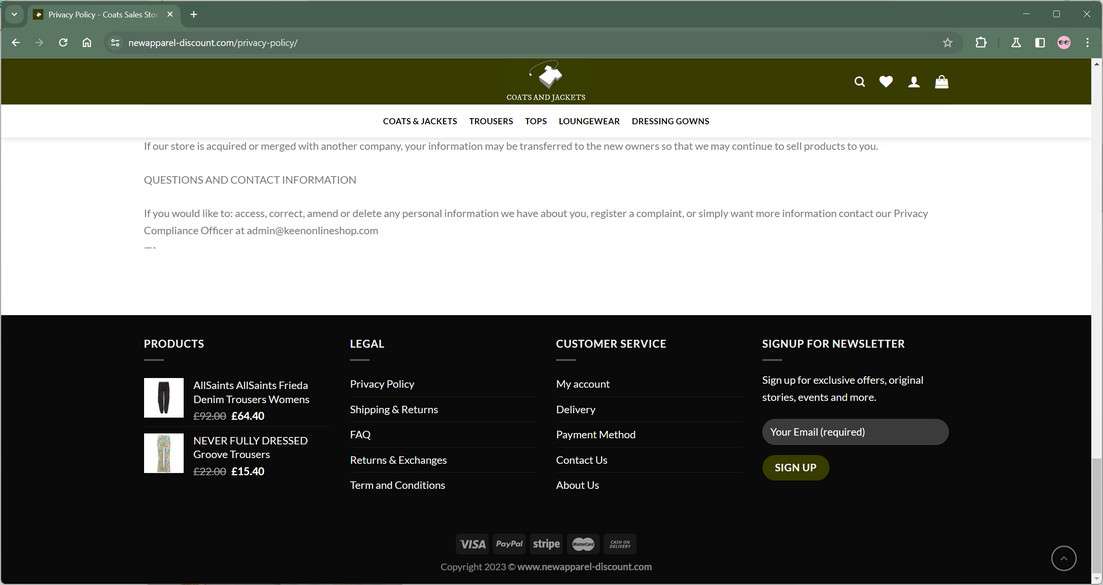Open the search icon in the header

[x=859, y=82]
